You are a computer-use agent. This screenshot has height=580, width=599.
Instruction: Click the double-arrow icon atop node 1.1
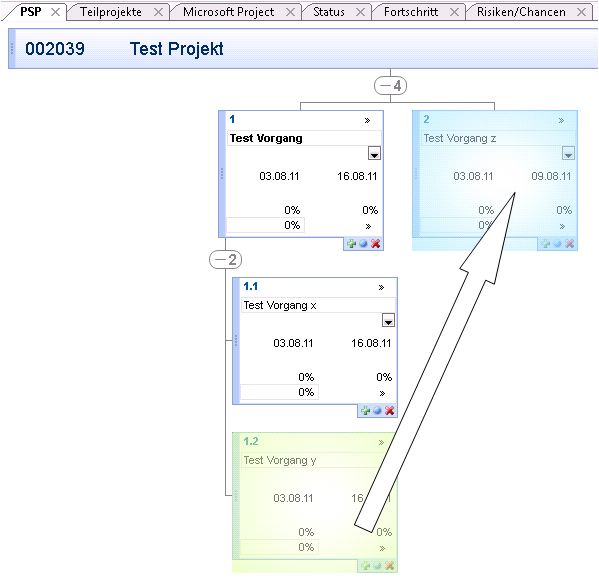point(381,287)
